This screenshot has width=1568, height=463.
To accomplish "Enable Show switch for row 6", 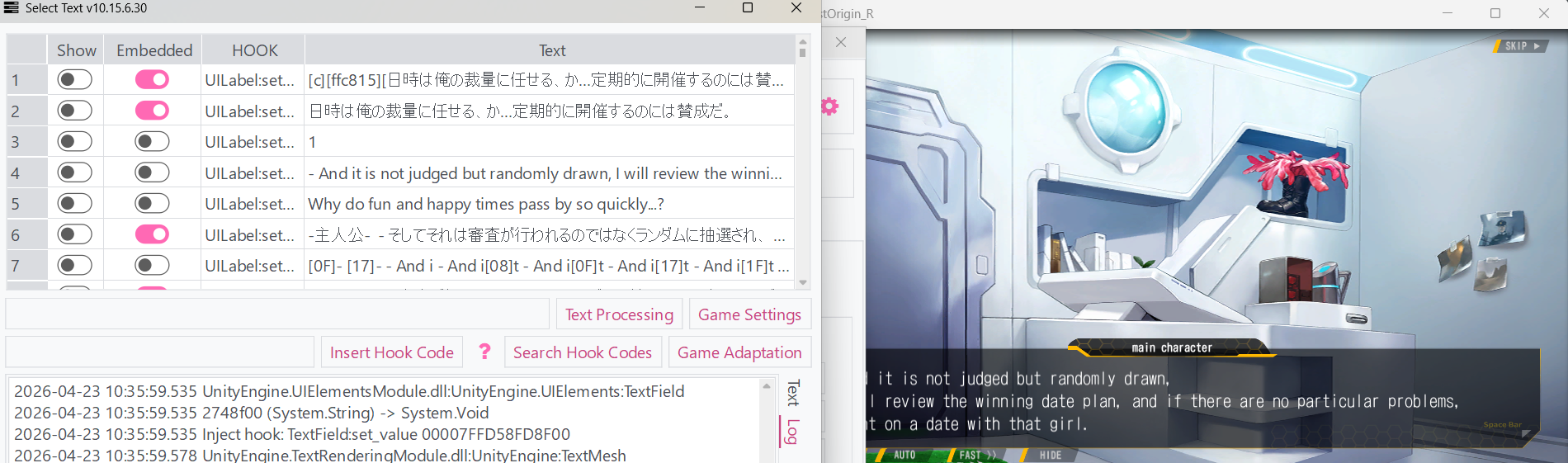I will click(74, 234).
